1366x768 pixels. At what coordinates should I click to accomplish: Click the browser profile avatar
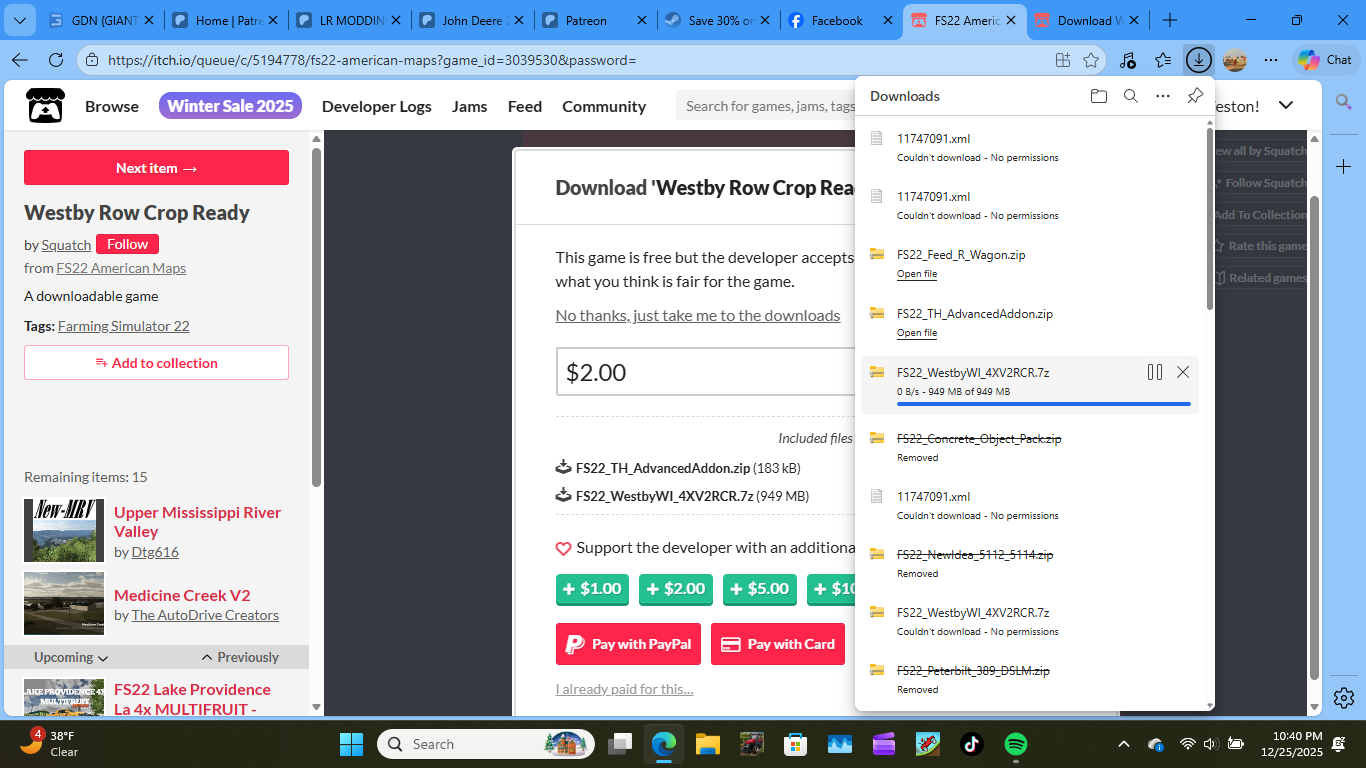click(1235, 60)
